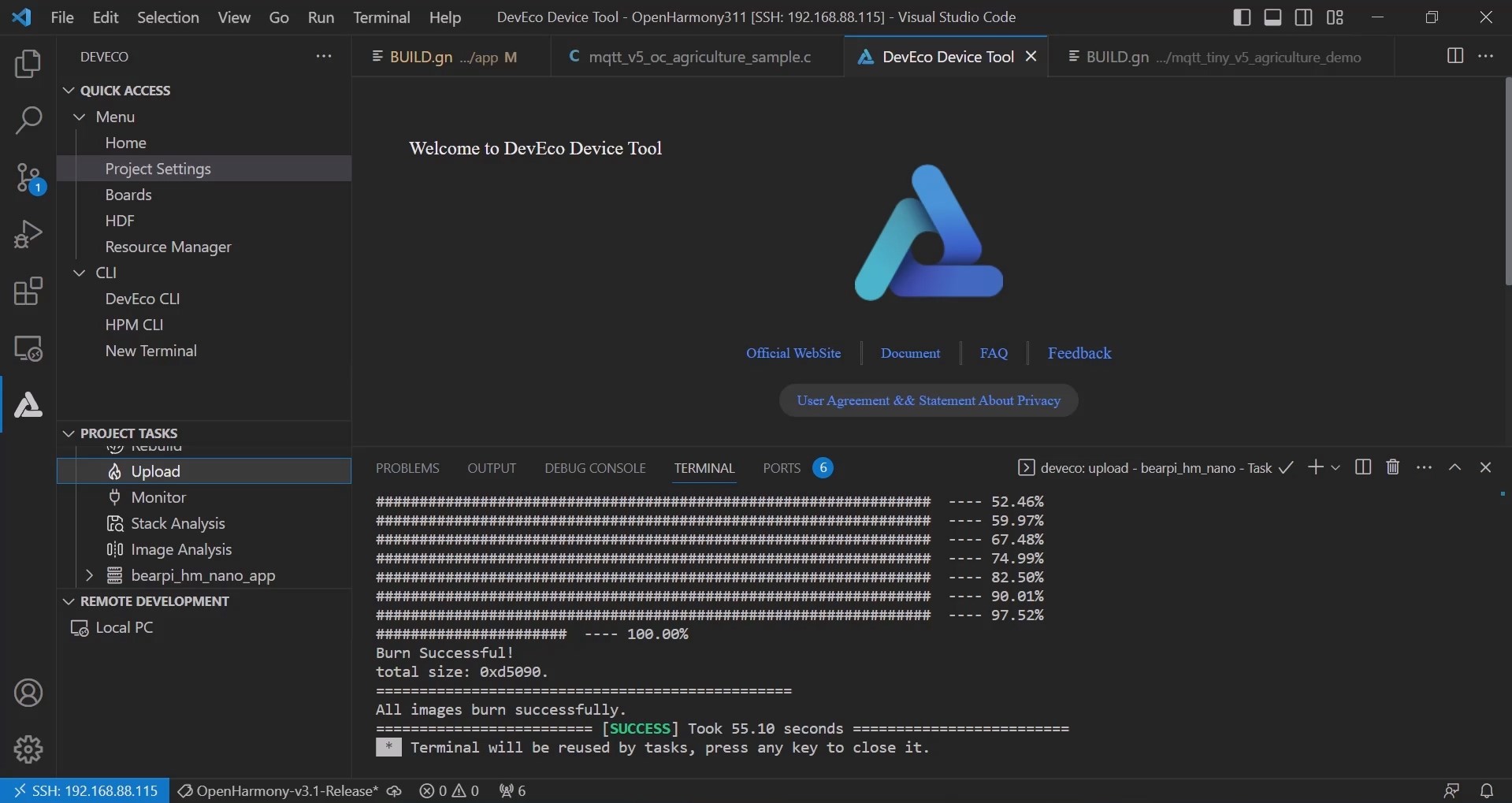
Task: Toggle bottom panel visibility in title bar
Action: click(x=1272, y=17)
